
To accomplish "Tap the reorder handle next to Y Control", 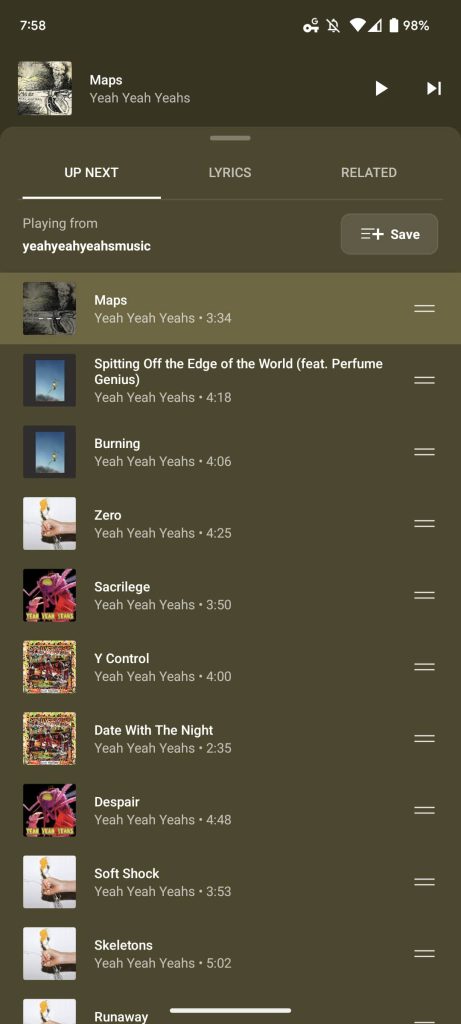I will tap(424, 667).
